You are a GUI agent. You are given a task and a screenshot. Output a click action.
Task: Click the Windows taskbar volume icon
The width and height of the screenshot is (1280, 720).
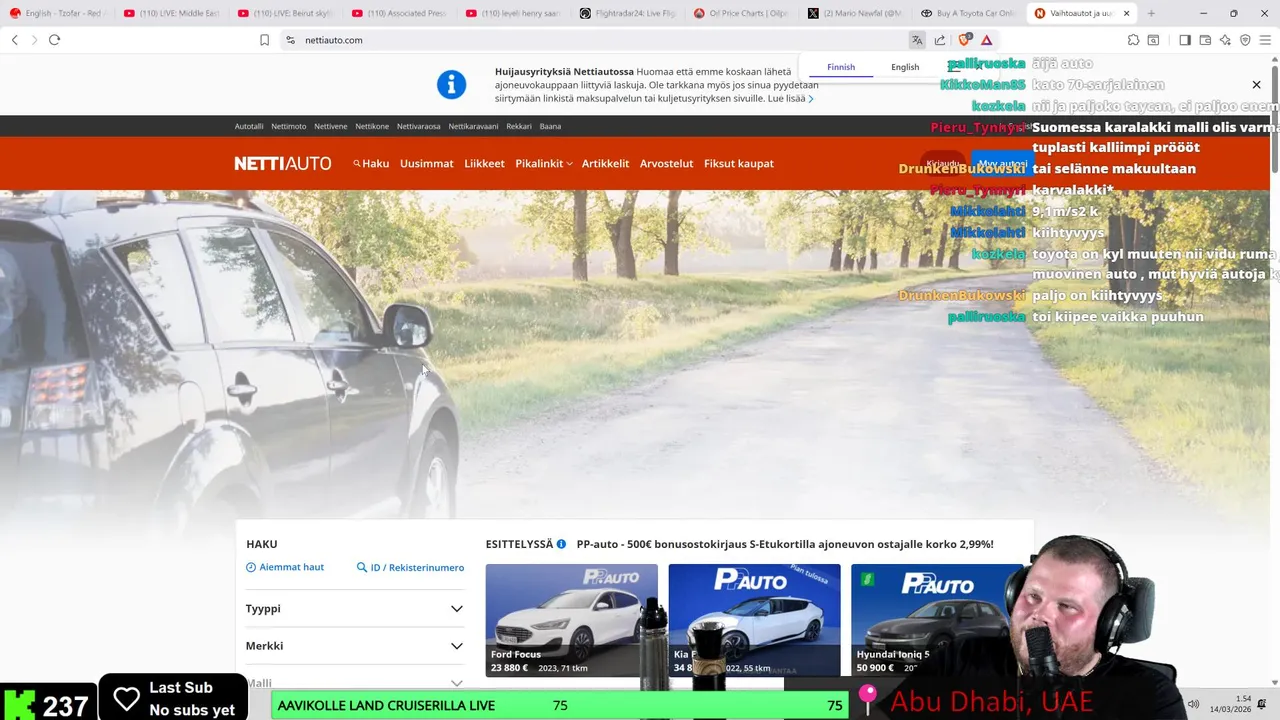[x=1193, y=705]
